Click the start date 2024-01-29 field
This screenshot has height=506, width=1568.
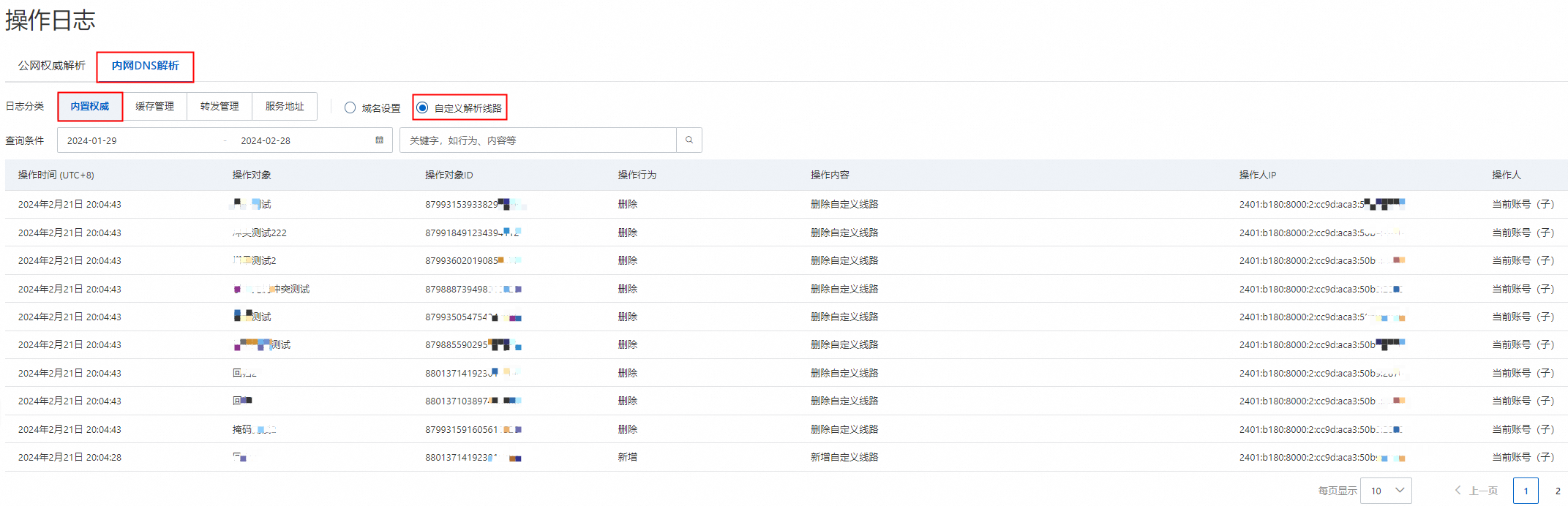(x=92, y=140)
